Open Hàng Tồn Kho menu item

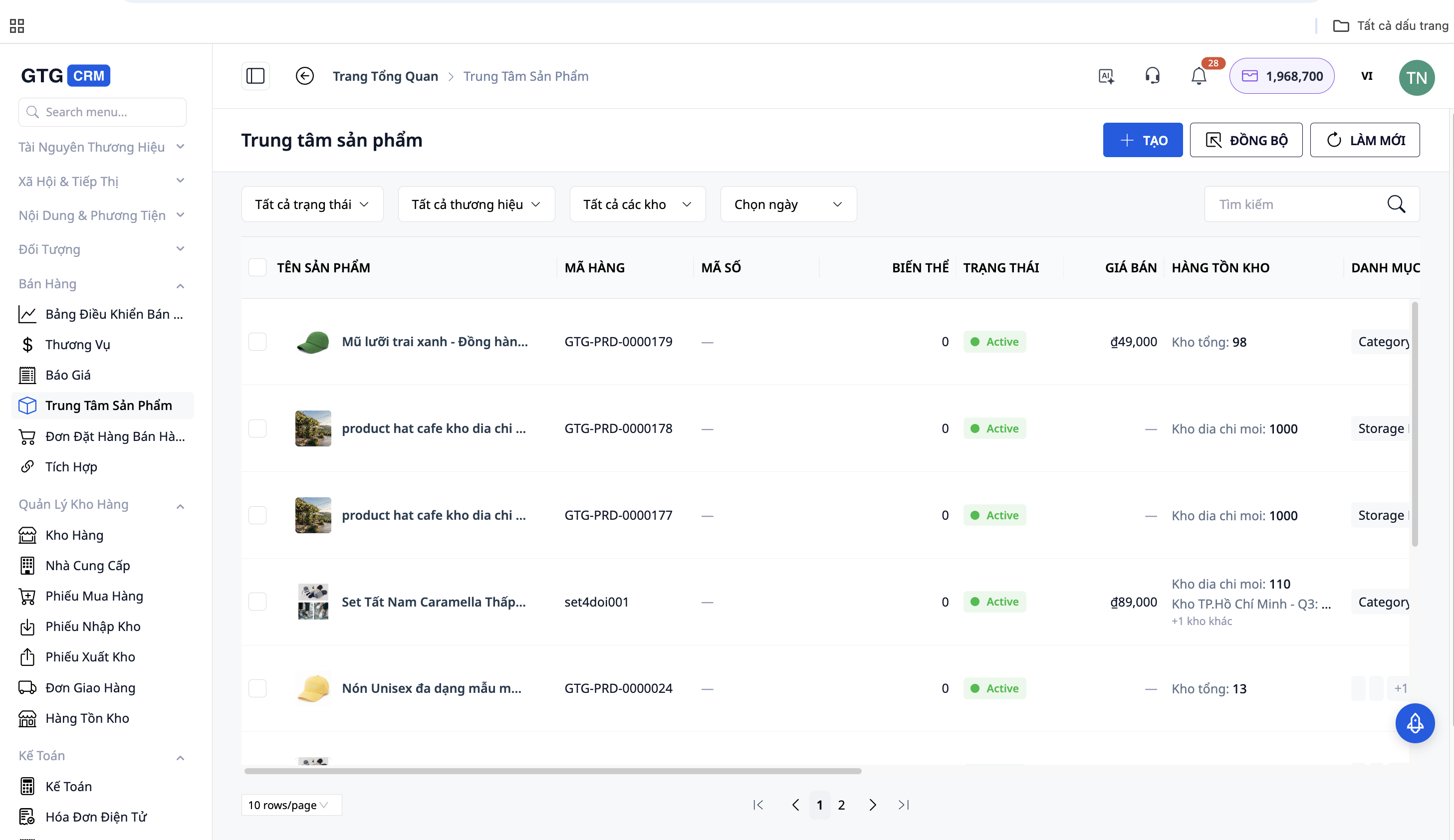(87, 718)
